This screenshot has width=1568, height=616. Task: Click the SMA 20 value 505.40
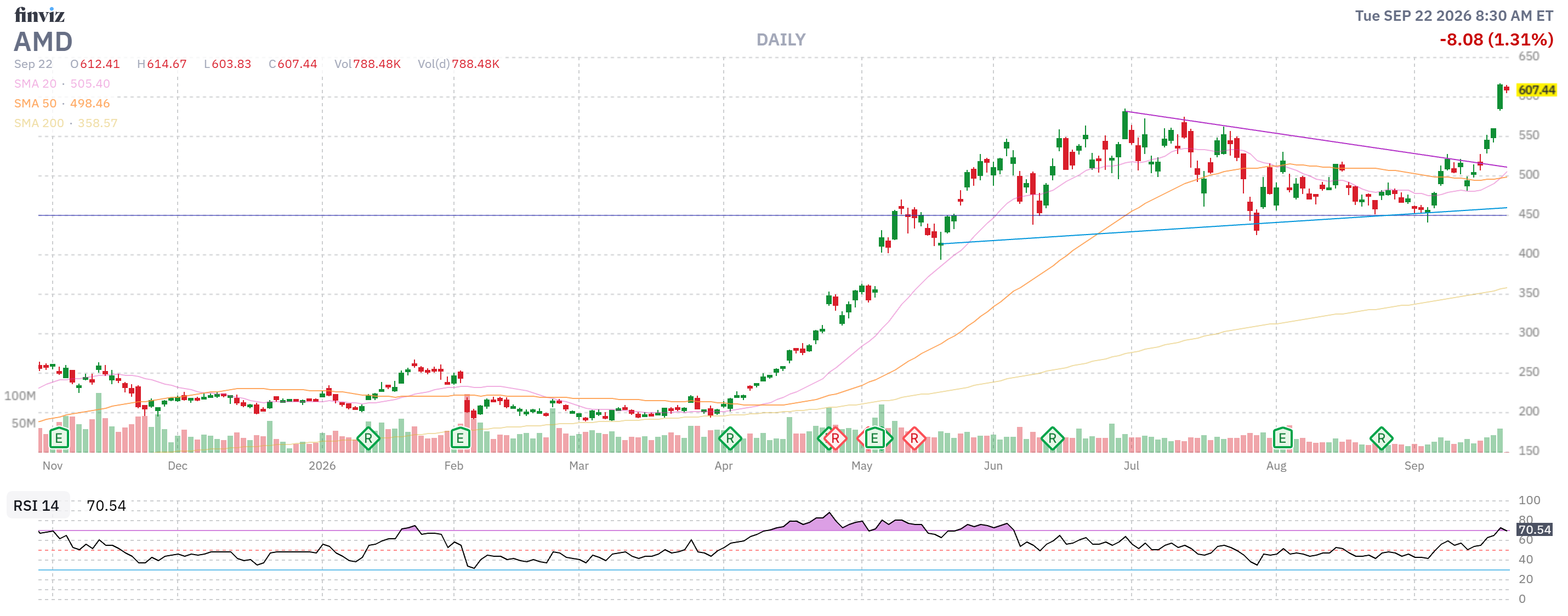coord(90,84)
